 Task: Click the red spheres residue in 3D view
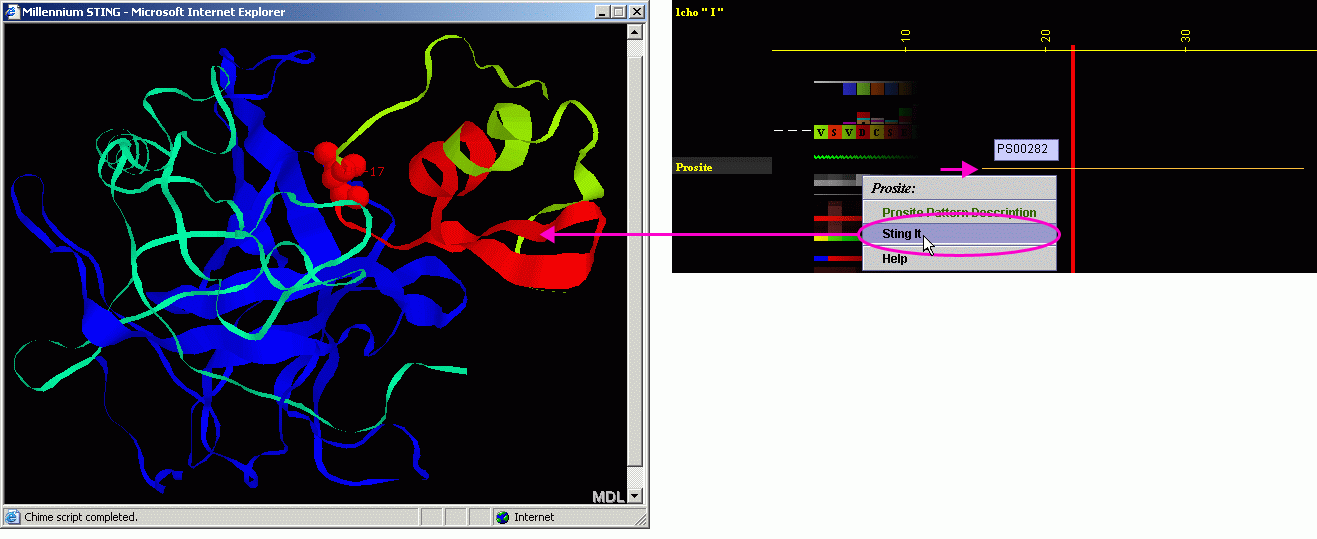tap(340, 172)
